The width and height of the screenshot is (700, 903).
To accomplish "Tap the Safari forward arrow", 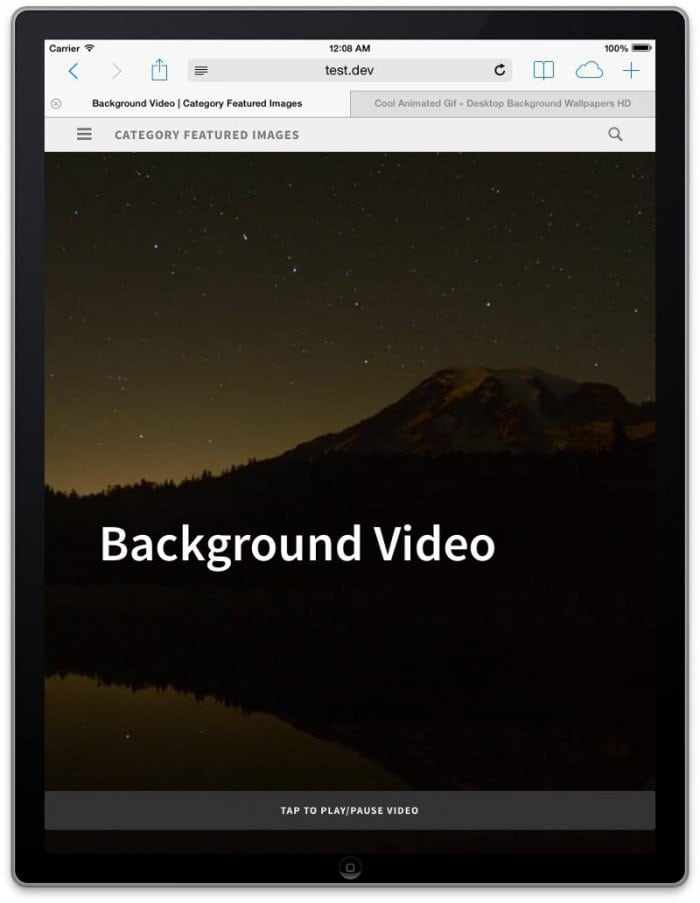I will (x=116, y=71).
